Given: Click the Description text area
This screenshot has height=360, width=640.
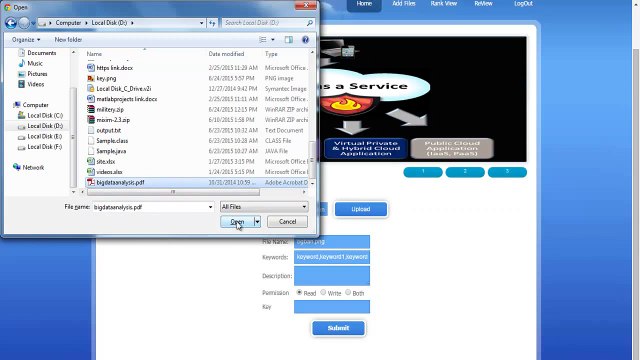Looking at the screenshot, I should [332, 276].
